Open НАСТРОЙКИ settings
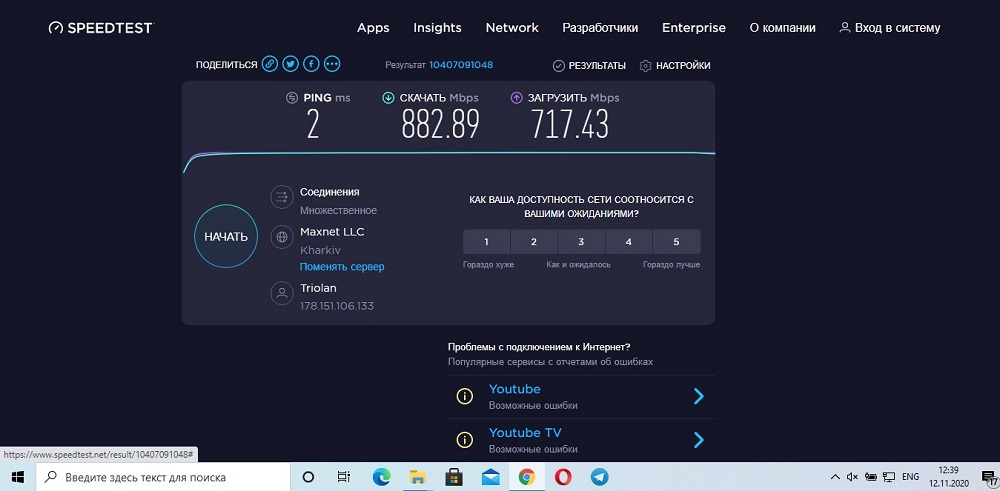Image resolution: width=1000 pixels, height=491 pixels. coord(675,66)
